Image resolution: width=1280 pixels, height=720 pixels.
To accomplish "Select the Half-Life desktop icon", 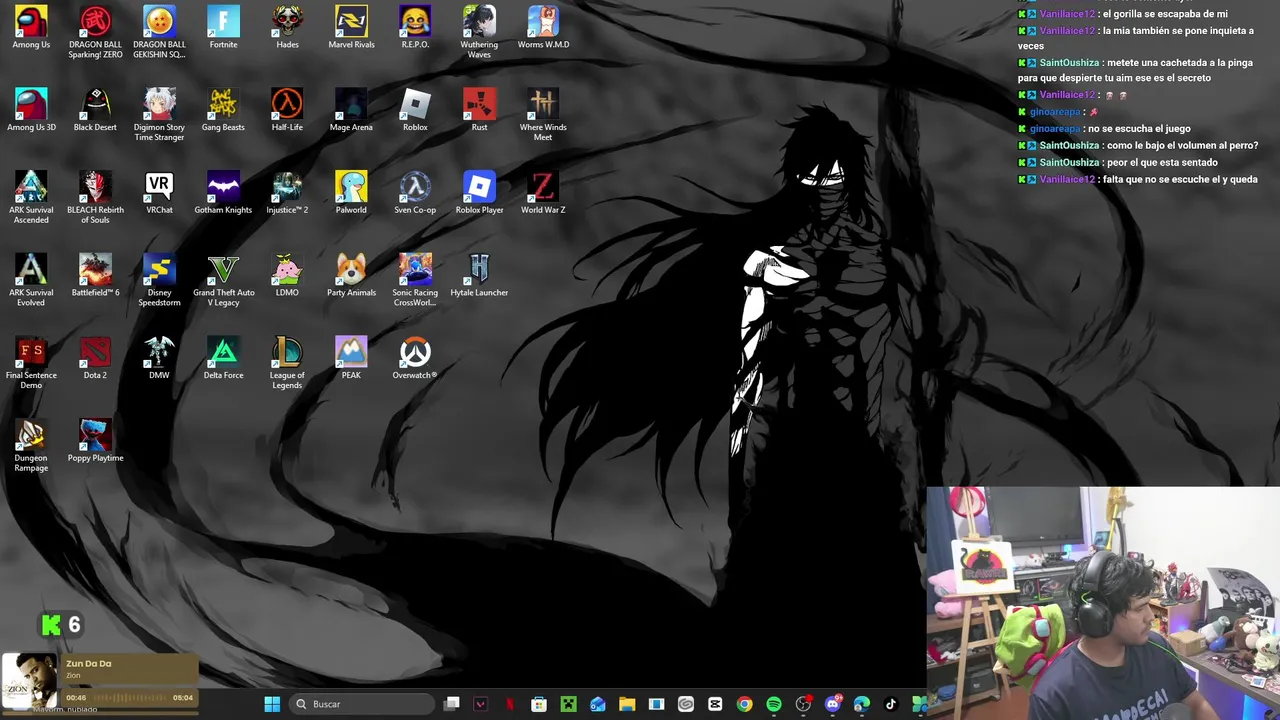I will coord(287,110).
